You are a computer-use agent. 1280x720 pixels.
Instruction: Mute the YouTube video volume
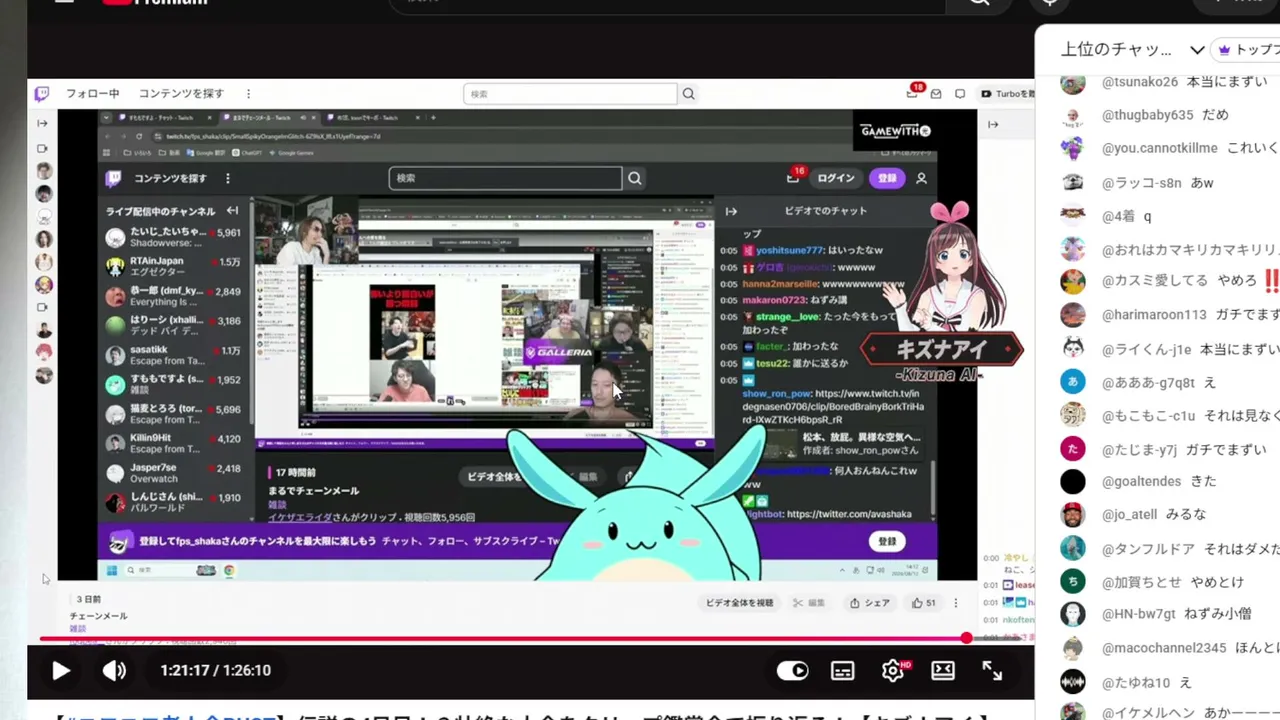pos(115,671)
